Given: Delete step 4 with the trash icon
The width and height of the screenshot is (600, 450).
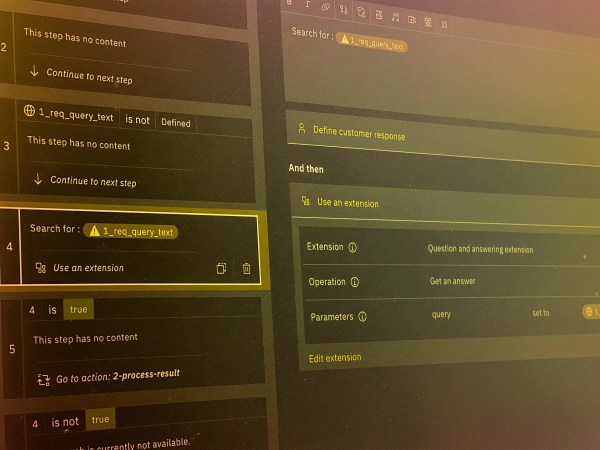Looking at the screenshot, I should [x=247, y=268].
